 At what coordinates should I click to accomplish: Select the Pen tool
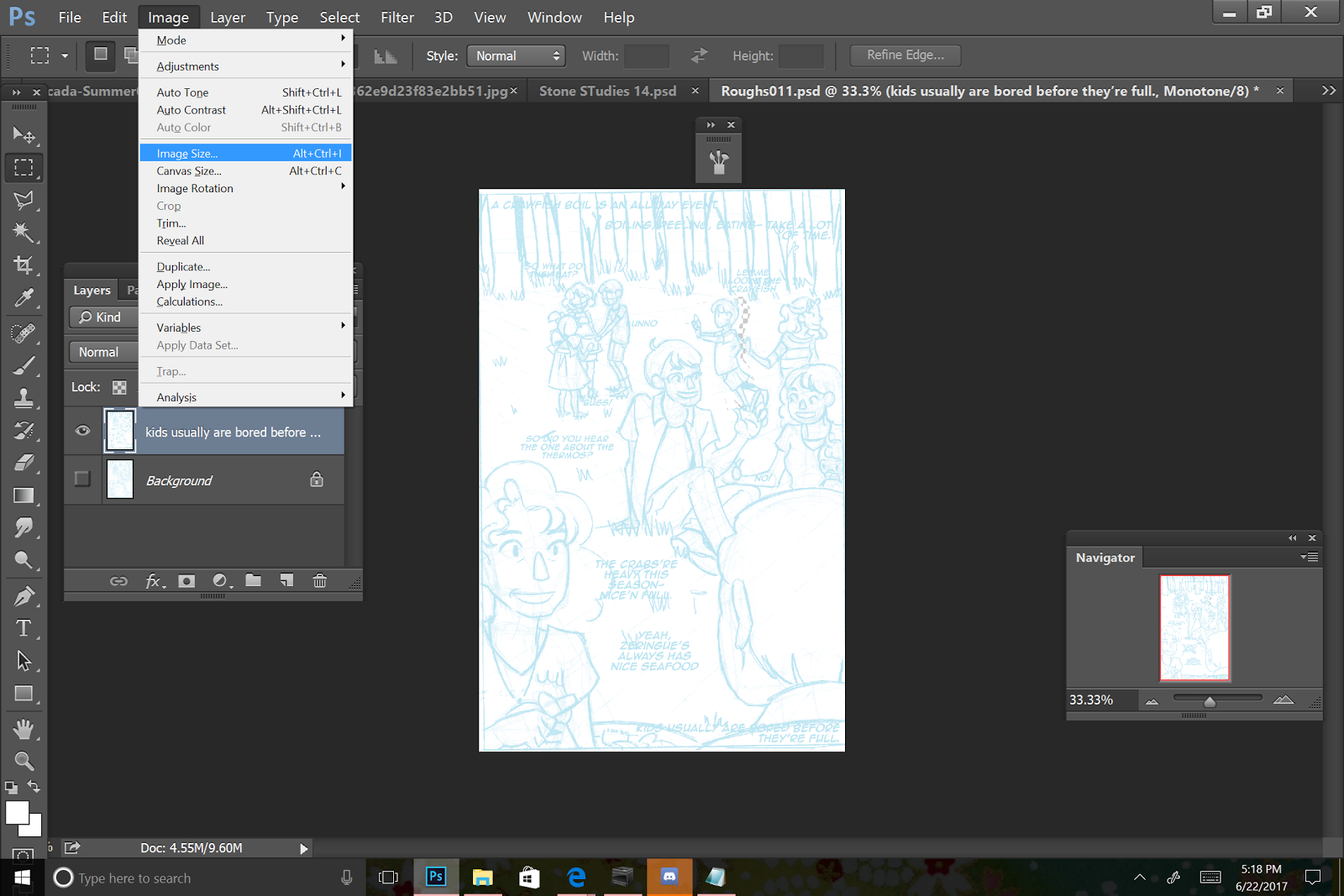click(24, 595)
